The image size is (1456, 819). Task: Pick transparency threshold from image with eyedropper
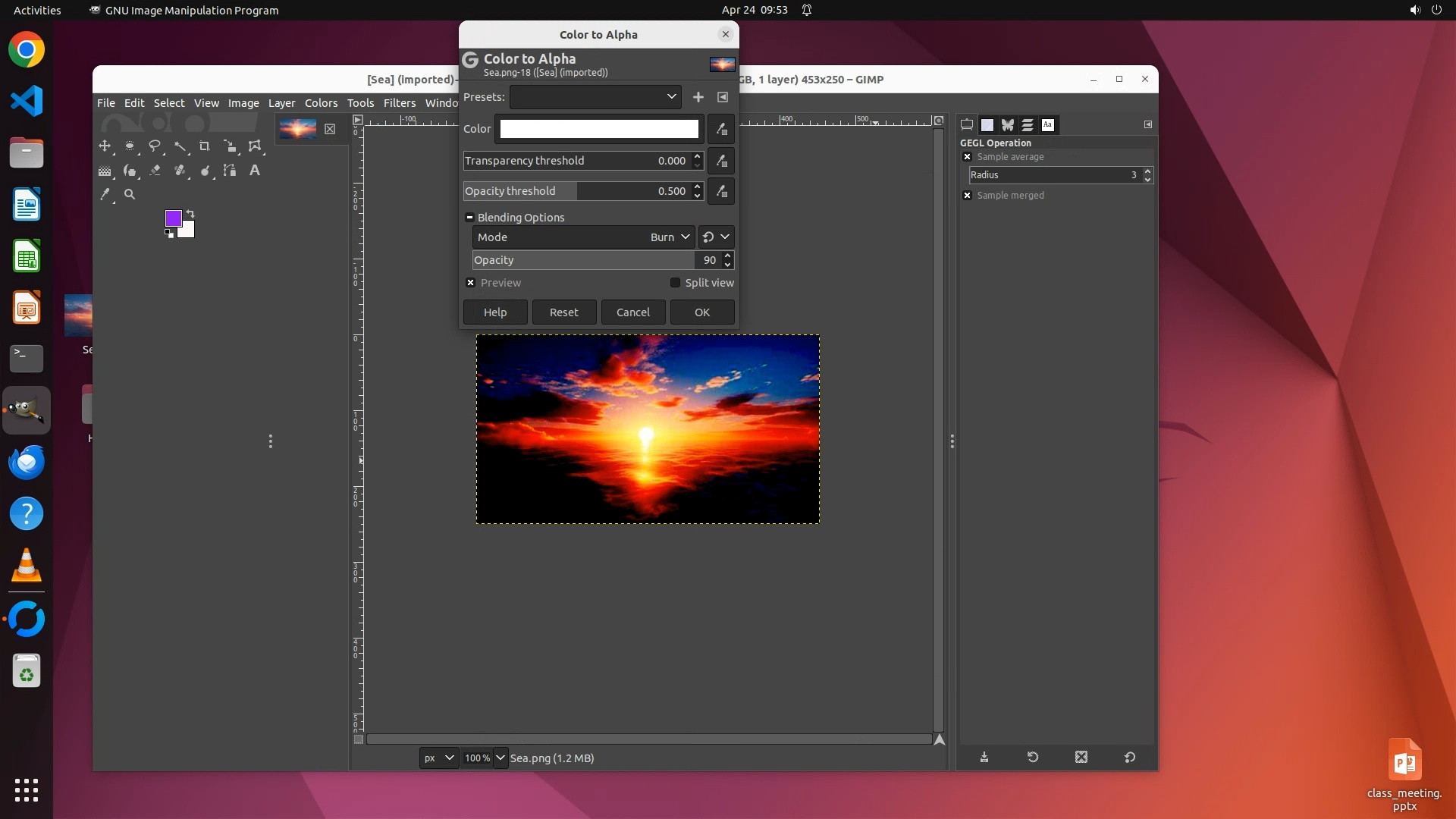[721, 161]
